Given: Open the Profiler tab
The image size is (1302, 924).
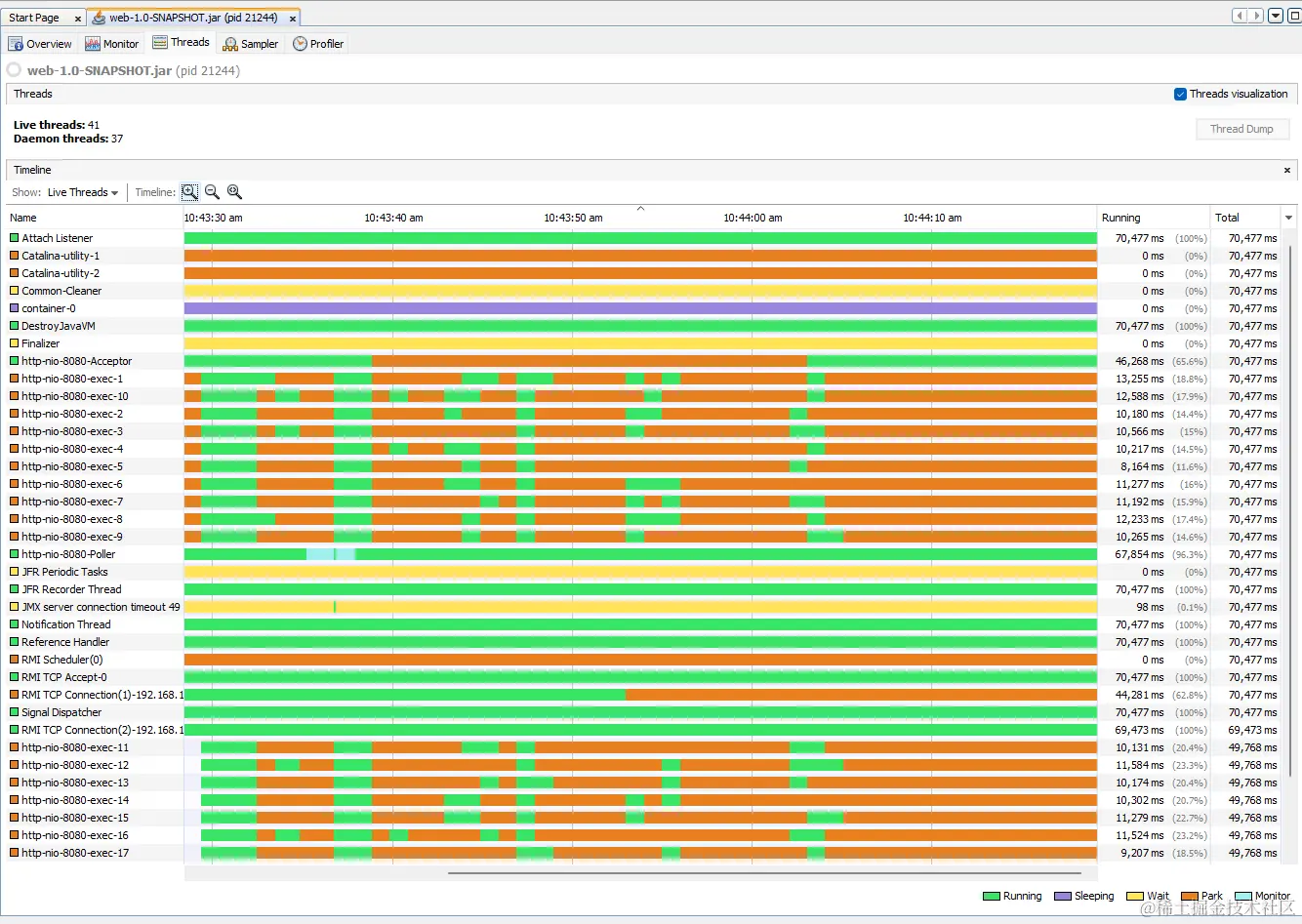Looking at the screenshot, I should coord(318,44).
